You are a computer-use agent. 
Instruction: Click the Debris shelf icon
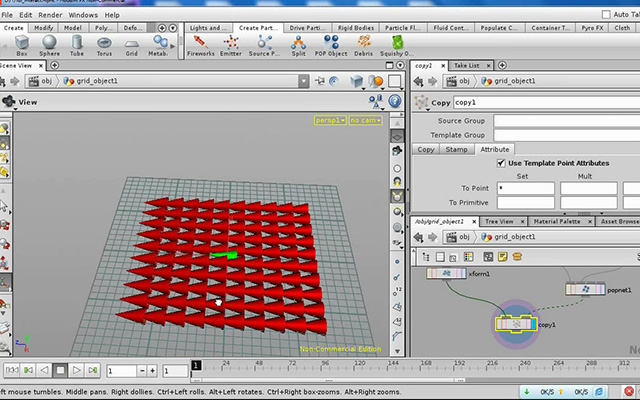[x=363, y=45]
